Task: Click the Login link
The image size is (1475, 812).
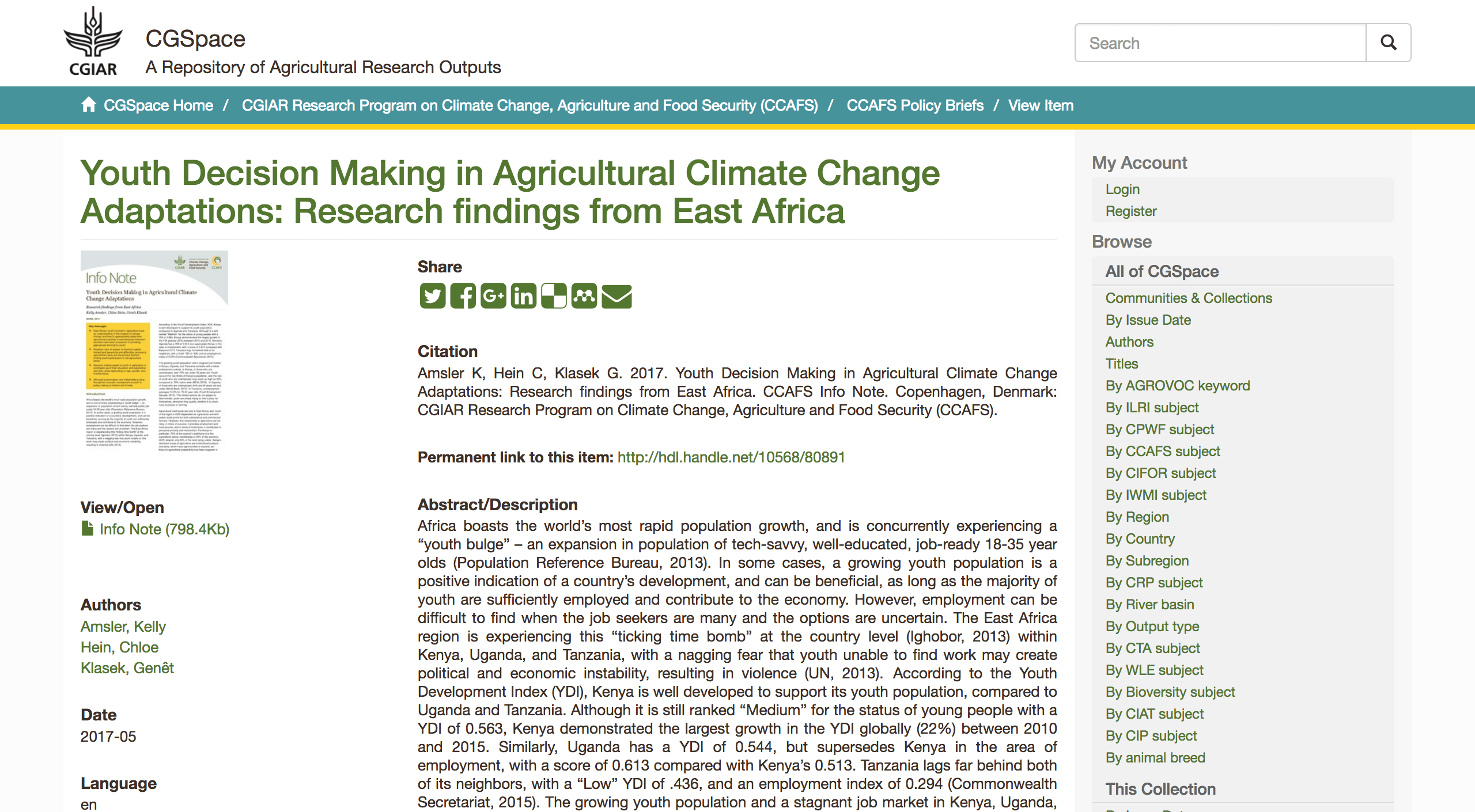Action: click(1122, 189)
